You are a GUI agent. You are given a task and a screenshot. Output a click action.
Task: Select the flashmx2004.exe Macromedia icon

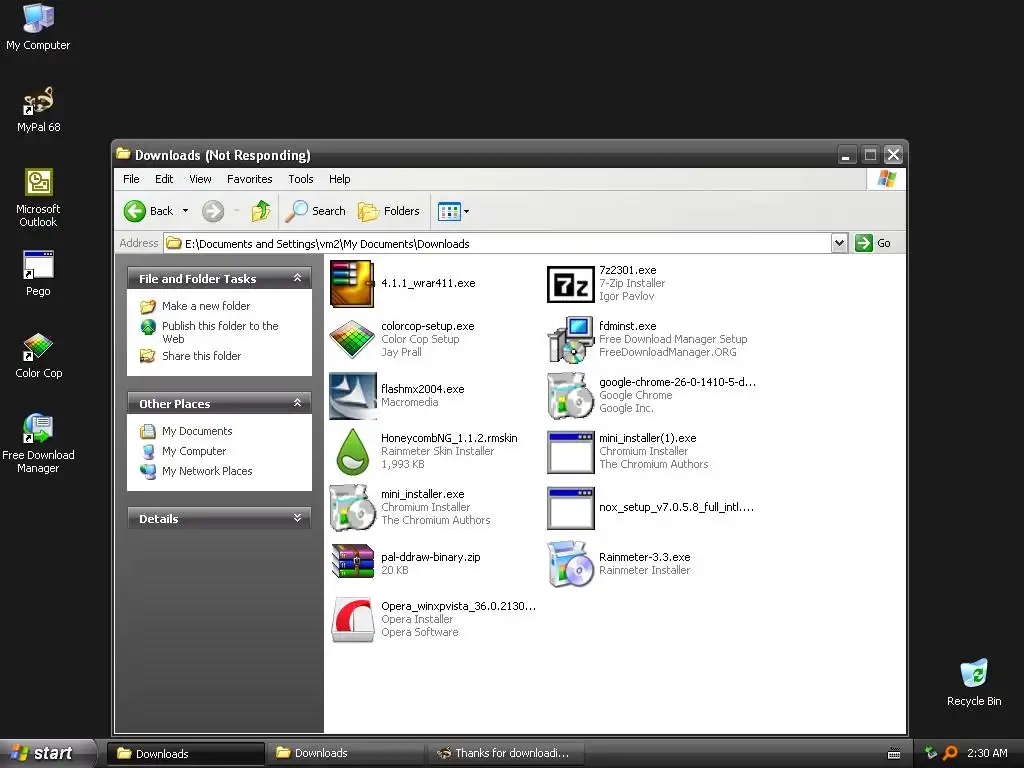[353, 396]
